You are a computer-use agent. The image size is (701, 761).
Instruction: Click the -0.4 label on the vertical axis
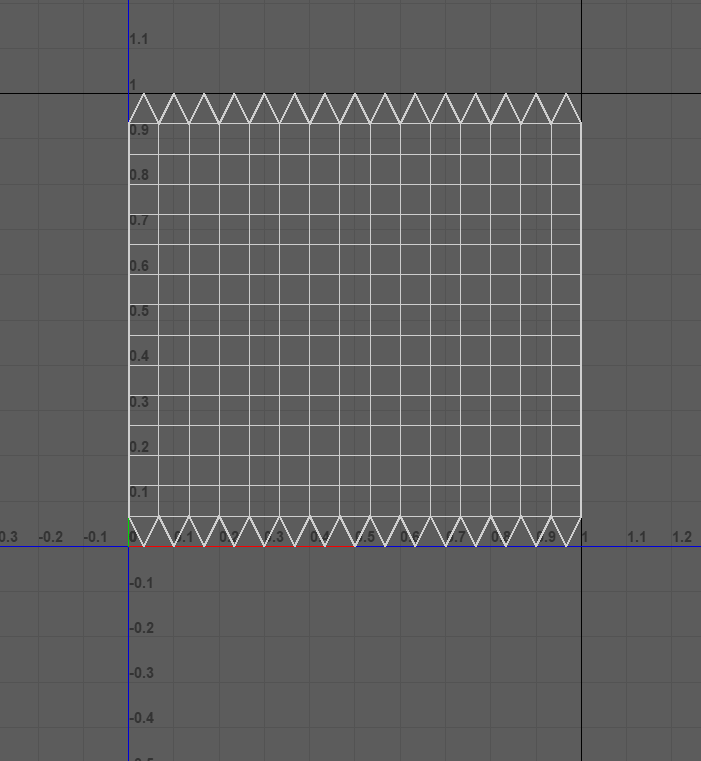click(x=141, y=718)
